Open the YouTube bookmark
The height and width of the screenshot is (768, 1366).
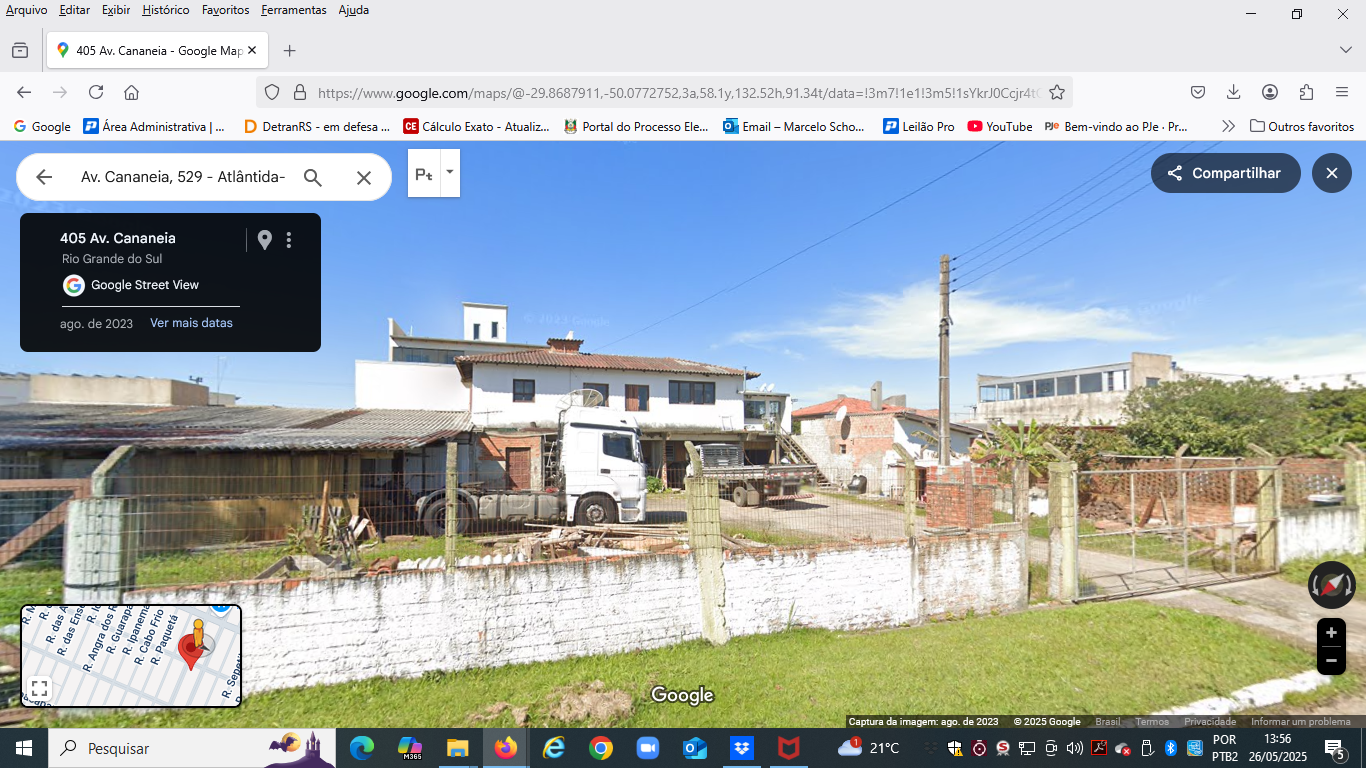pos(1000,126)
